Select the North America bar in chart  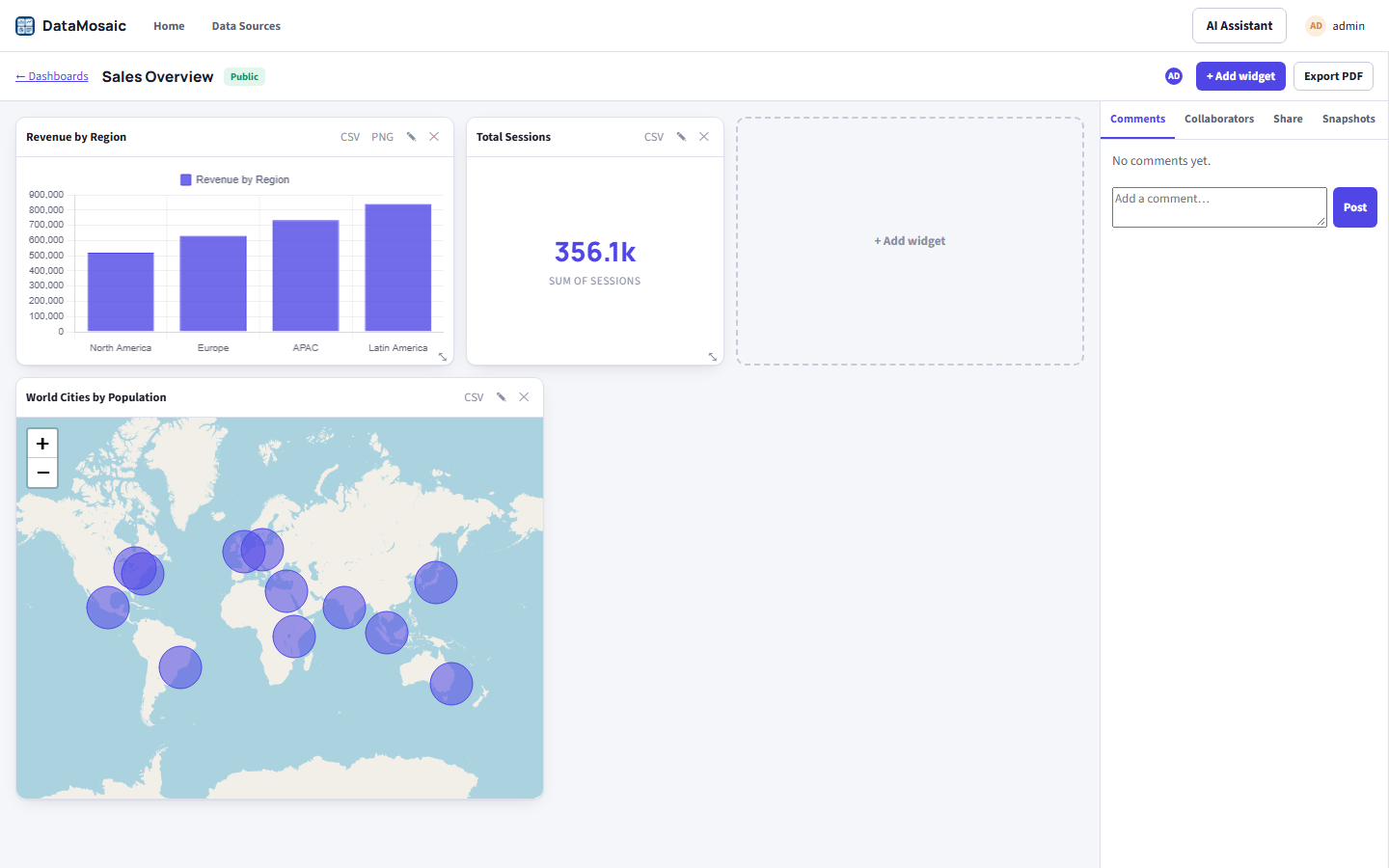[x=121, y=291]
